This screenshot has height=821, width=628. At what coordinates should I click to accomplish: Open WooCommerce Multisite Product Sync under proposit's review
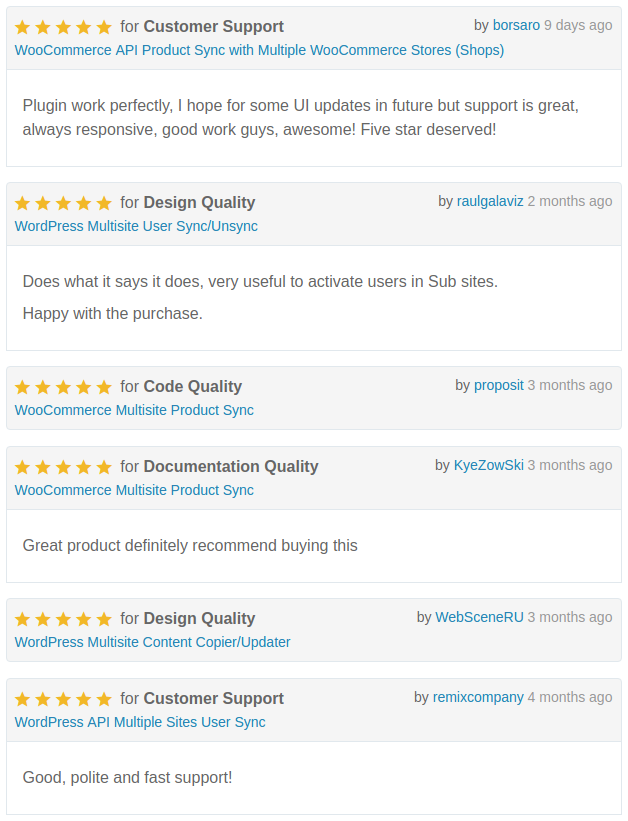(x=134, y=410)
